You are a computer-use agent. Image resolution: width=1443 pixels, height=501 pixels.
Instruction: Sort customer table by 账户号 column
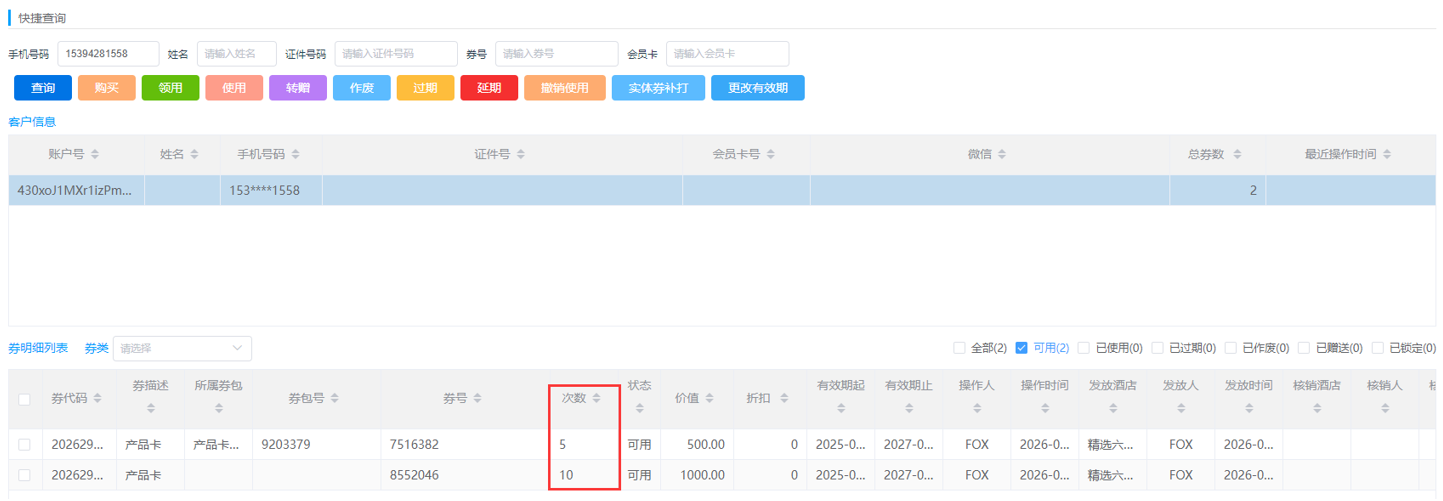coord(95,155)
